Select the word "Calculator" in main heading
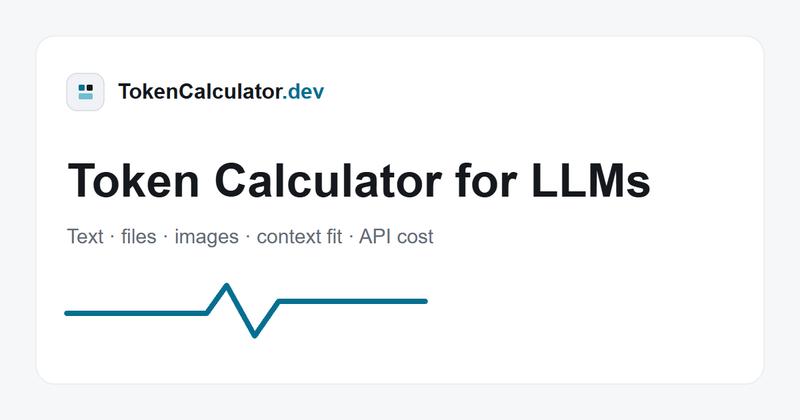Viewport: 800px width, 420px height. tap(328, 180)
